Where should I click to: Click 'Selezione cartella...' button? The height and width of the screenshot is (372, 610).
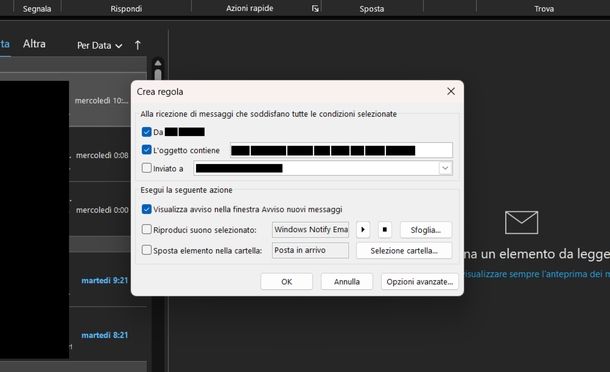(404, 251)
